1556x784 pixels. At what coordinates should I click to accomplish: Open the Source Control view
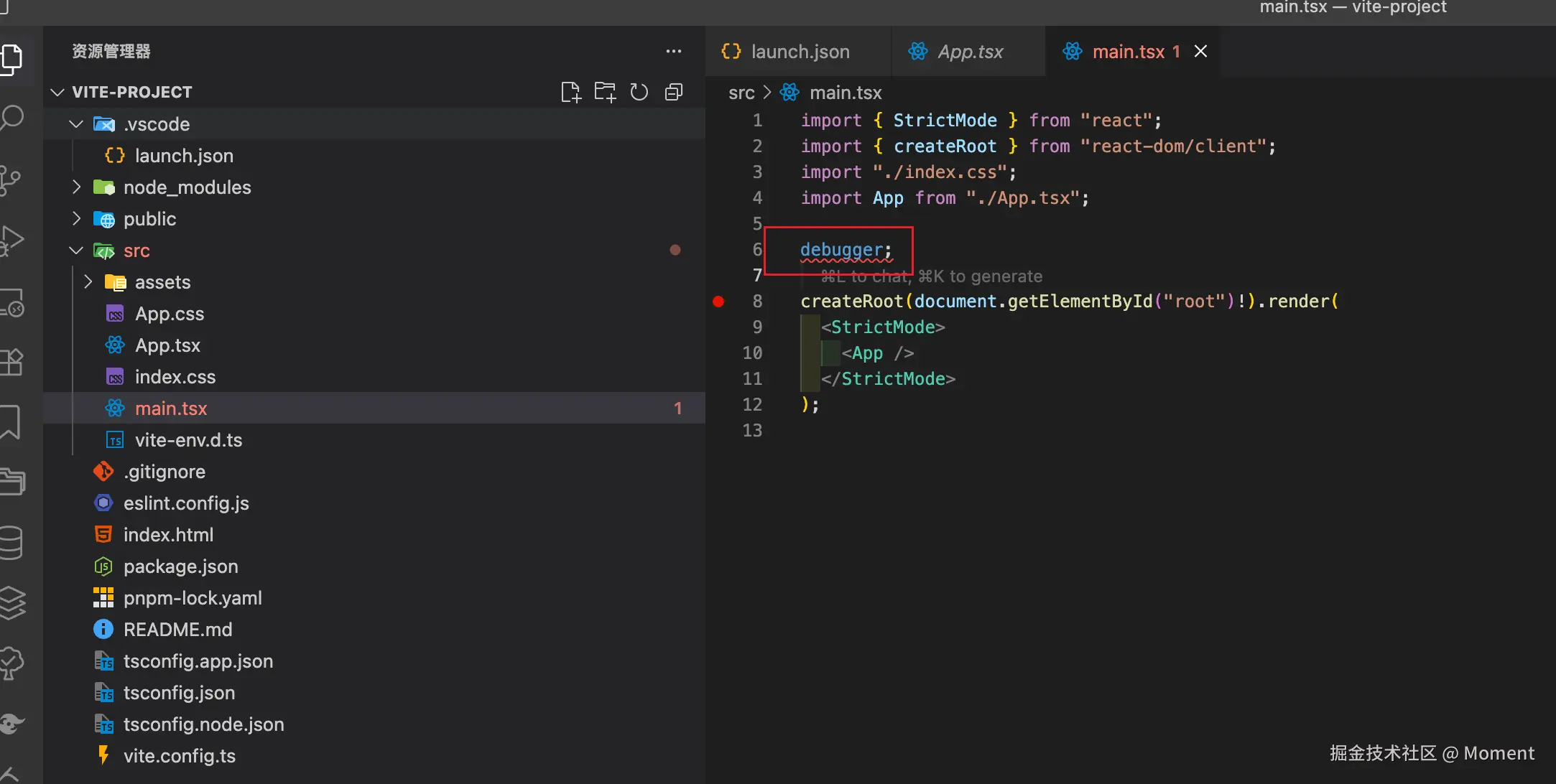[11, 179]
